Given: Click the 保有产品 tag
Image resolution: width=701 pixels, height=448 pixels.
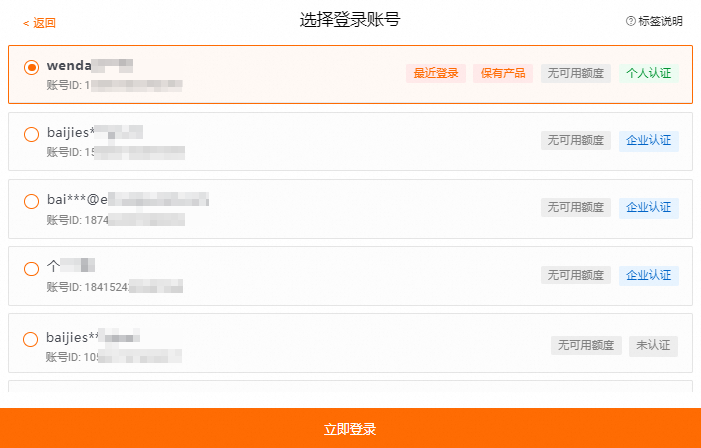Looking at the screenshot, I should (503, 73).
